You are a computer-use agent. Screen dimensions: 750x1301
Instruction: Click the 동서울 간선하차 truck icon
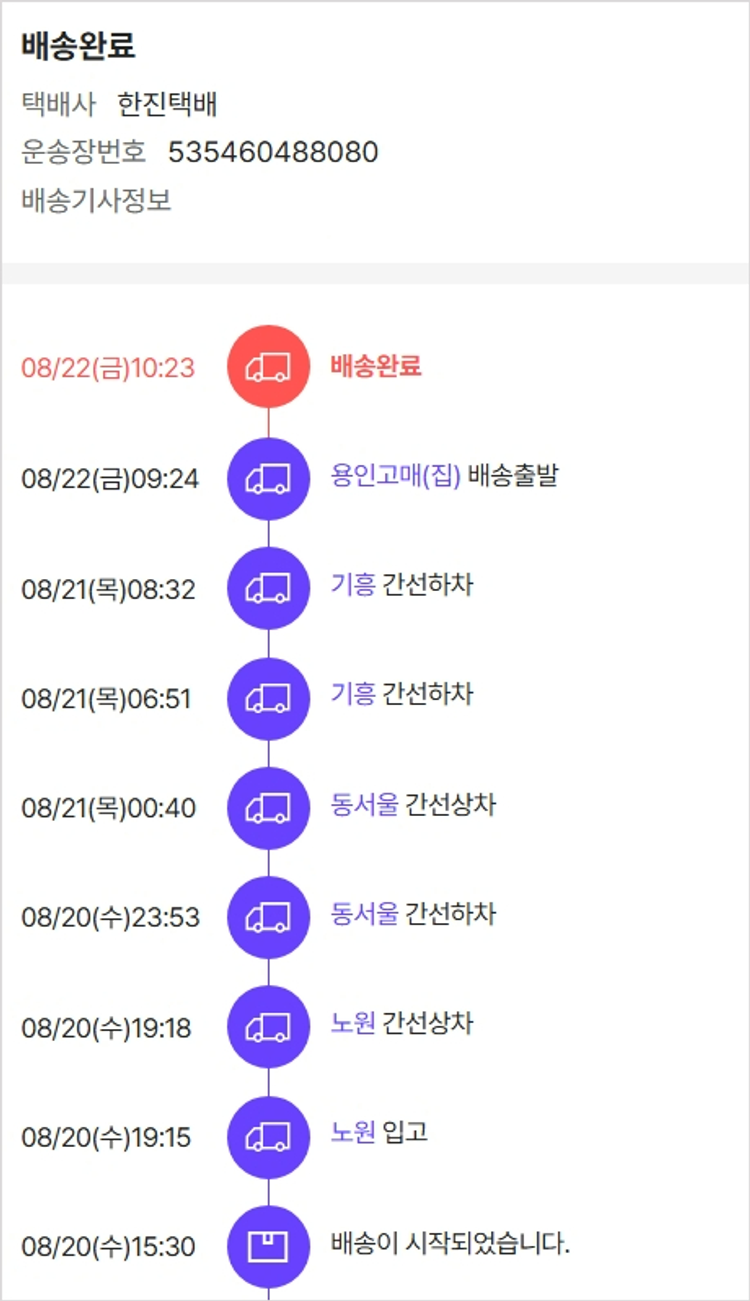[268, 917]
